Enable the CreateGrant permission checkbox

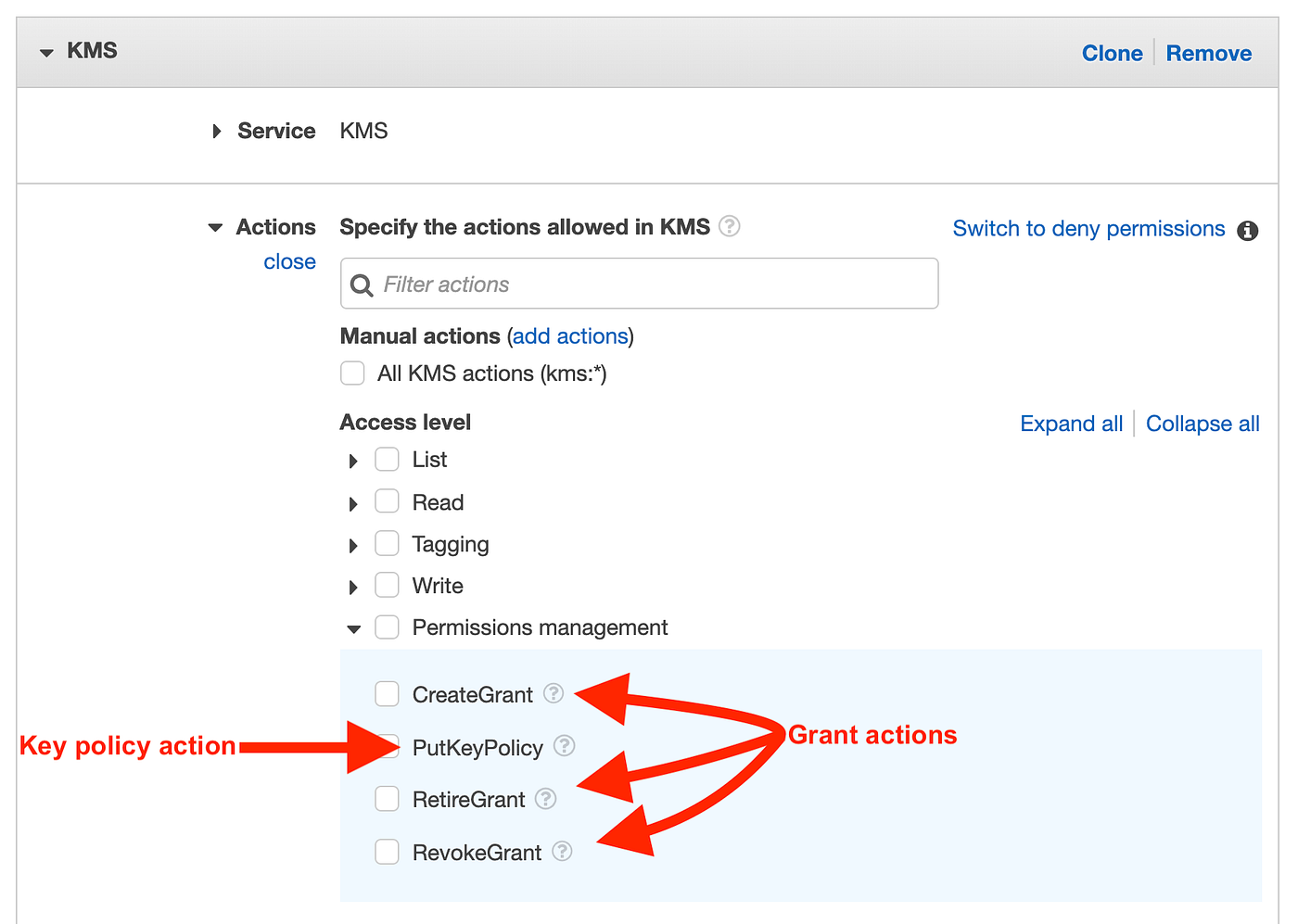pyautogui.click(x=387, y=693)
